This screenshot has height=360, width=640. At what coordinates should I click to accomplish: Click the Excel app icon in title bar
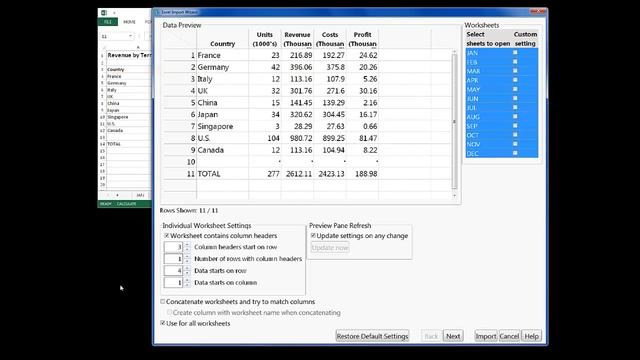[104, 13]
